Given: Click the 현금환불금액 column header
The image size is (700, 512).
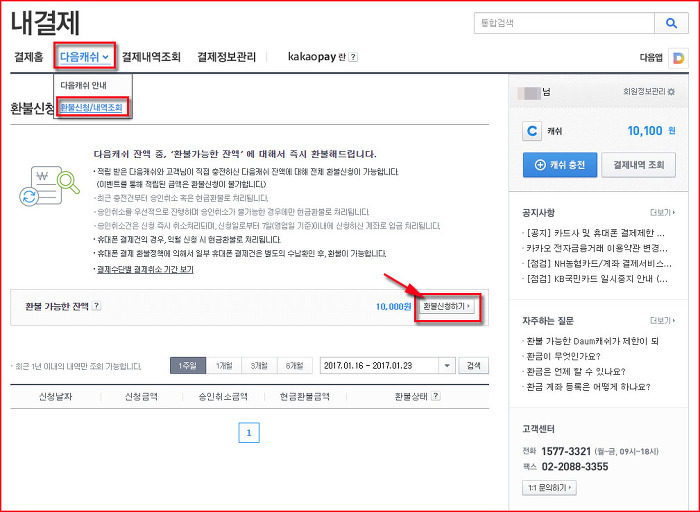Looking at the screenshot, I should (304, 396).
